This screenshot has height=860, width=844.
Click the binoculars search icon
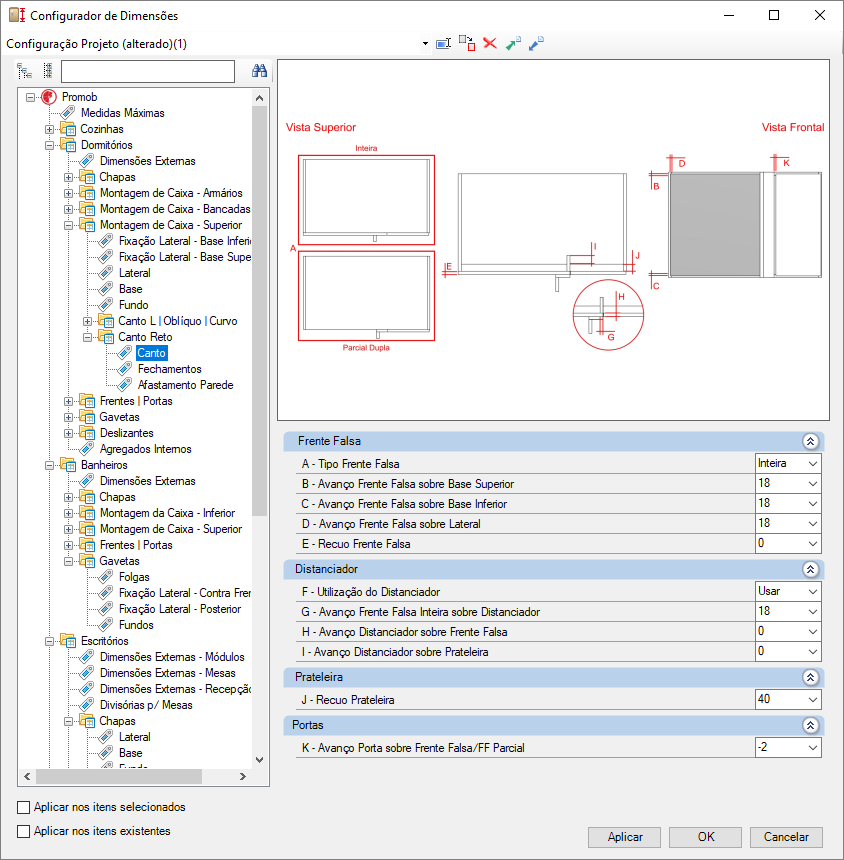[259, 71]
